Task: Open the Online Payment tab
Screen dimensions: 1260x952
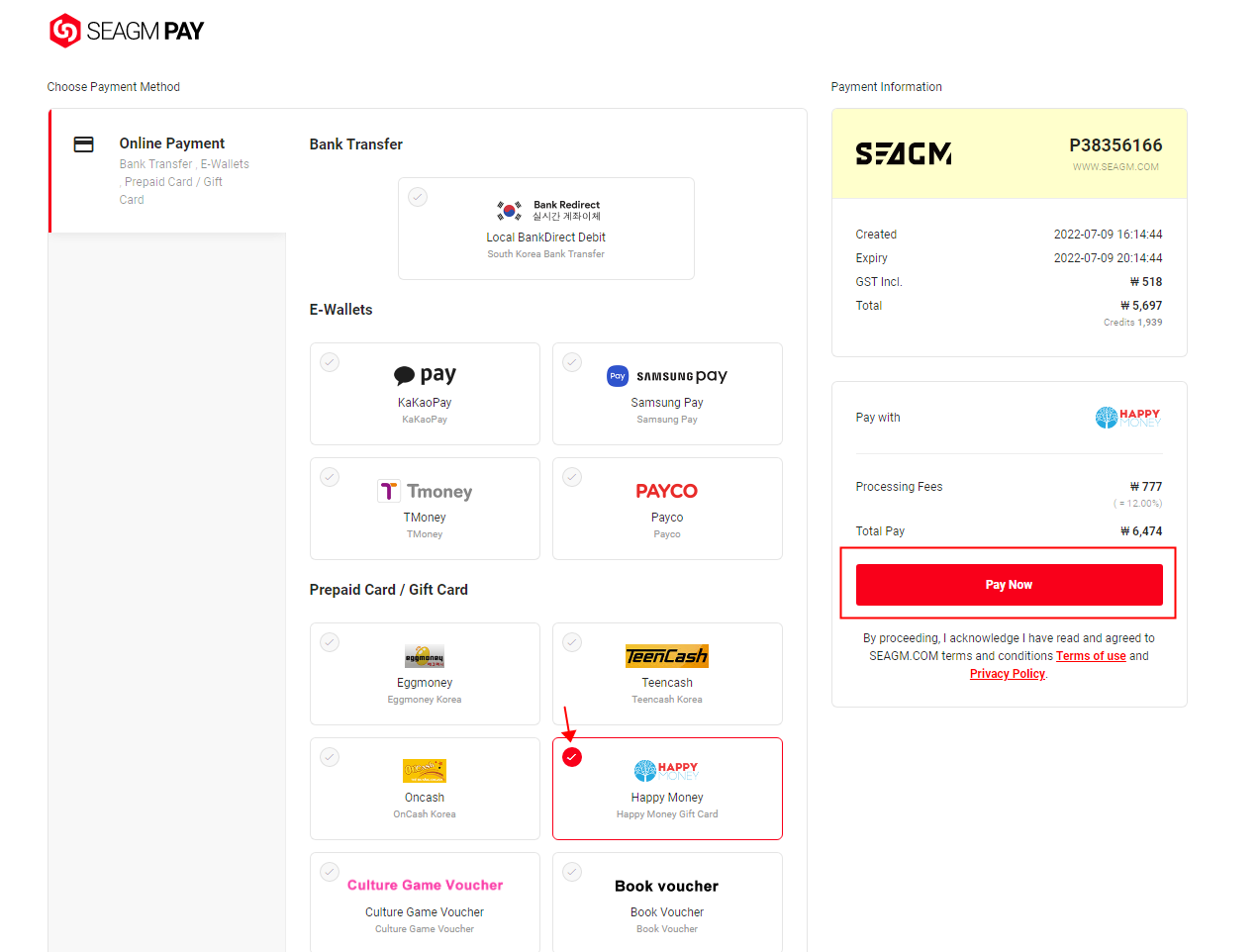Action: pos(168,170)
